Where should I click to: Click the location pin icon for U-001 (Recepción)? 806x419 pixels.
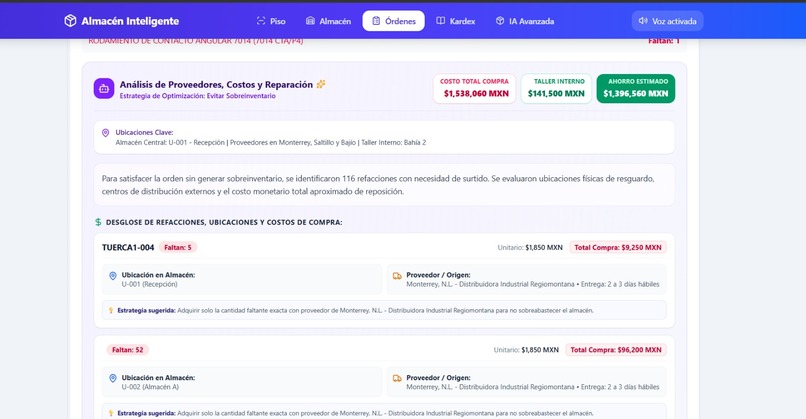(113, 276)
